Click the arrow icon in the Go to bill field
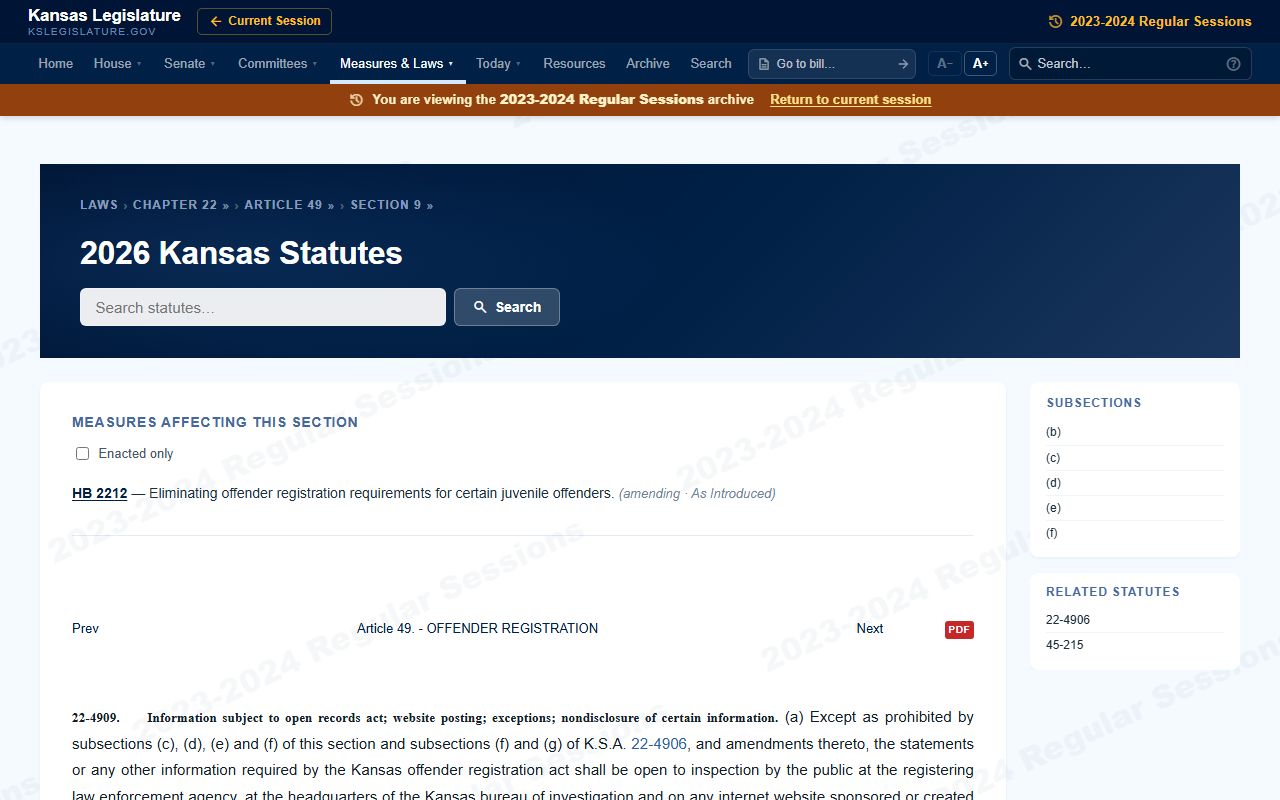The height and width of the screenshot is (800, 1280). (903, 64)
